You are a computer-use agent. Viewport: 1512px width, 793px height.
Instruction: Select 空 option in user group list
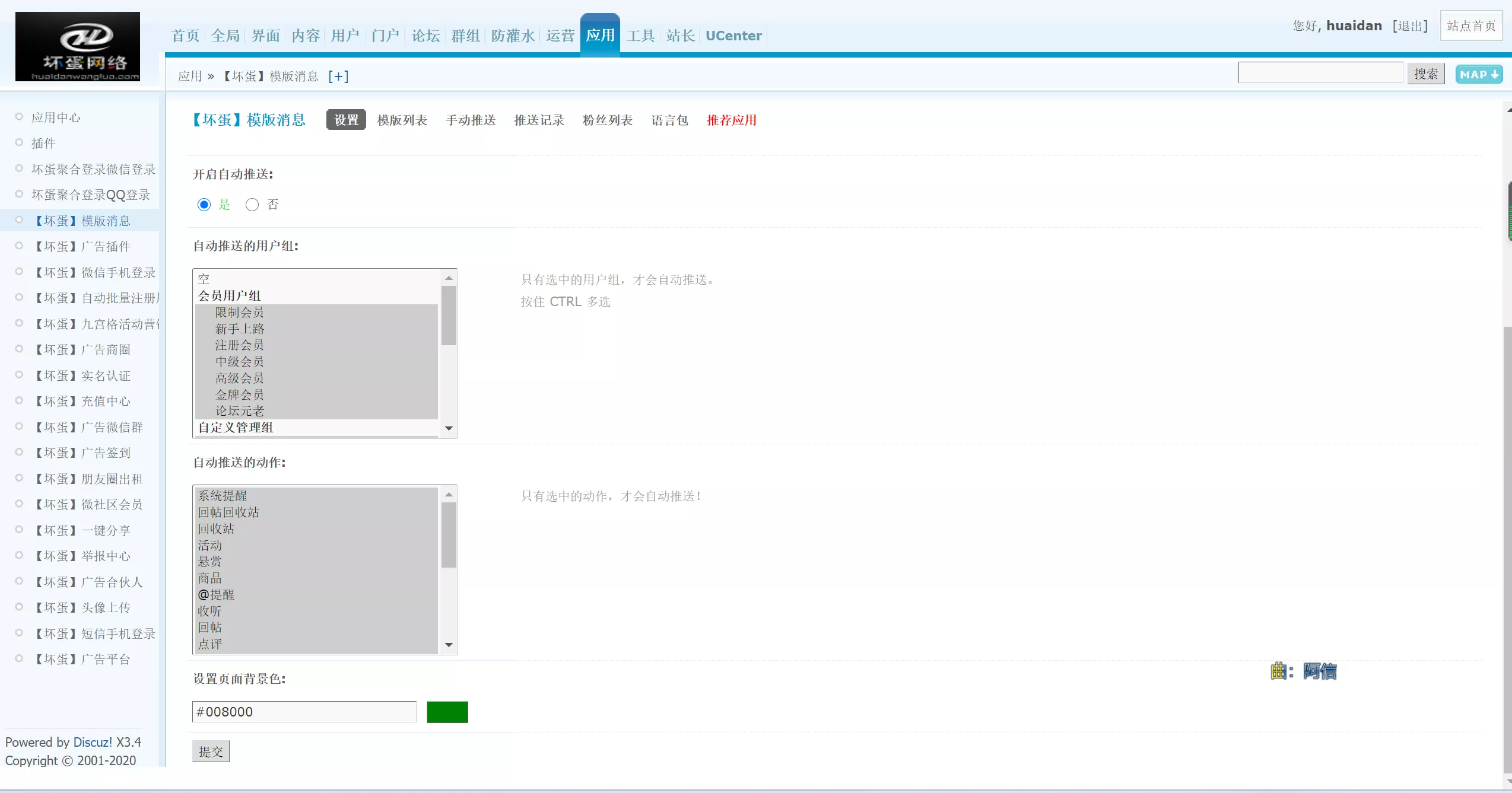(x=204, y=279)
